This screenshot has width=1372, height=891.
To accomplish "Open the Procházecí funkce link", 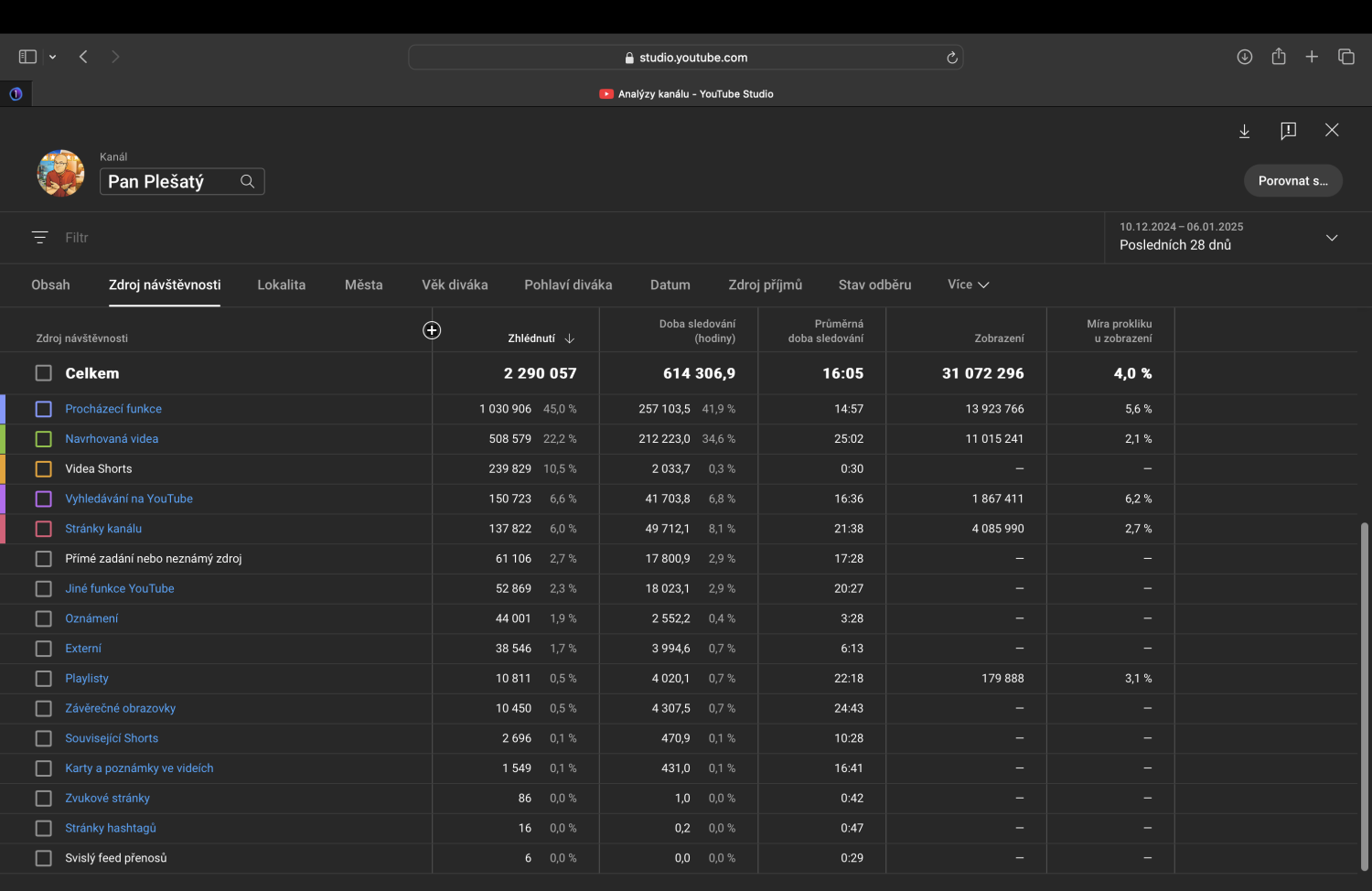I will 113,409.
